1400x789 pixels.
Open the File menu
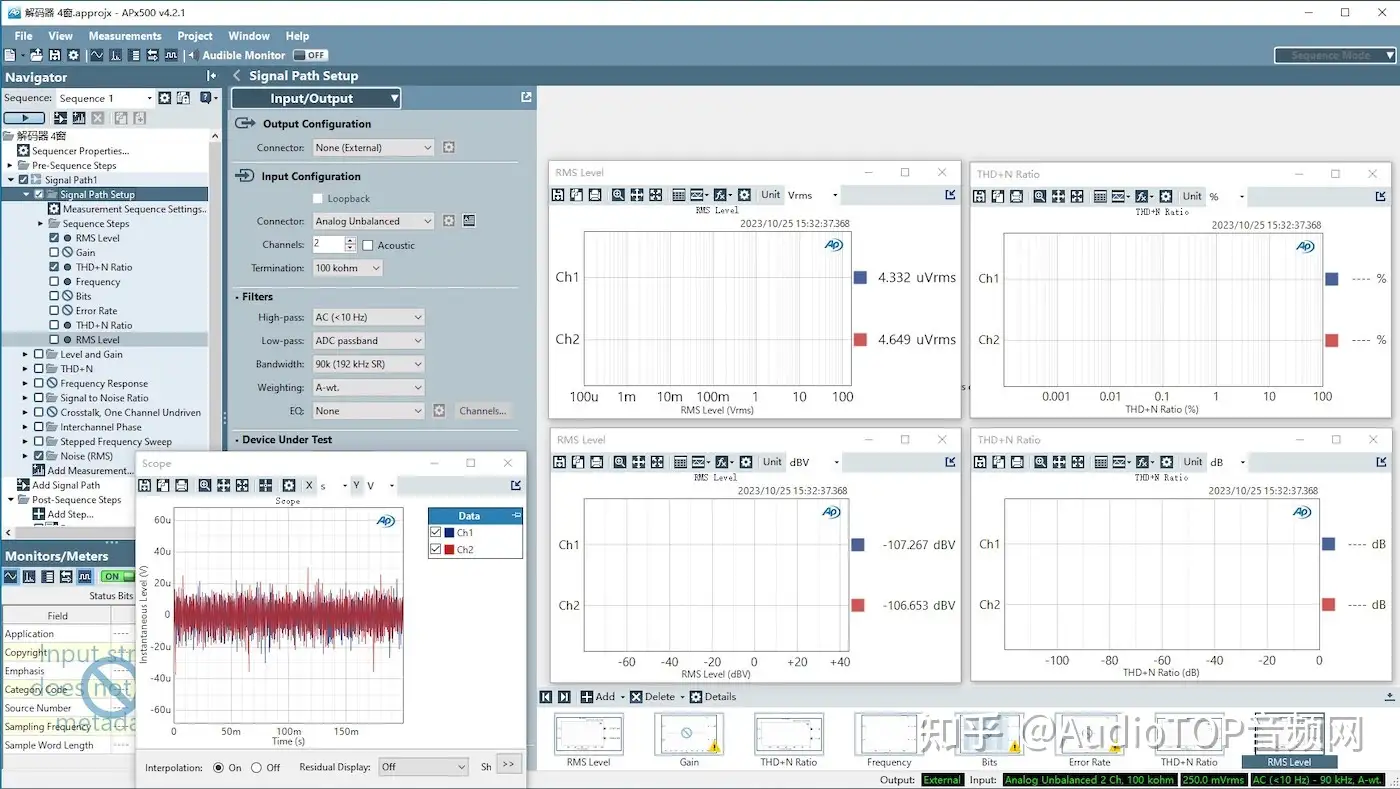click(x=23, y=36)
